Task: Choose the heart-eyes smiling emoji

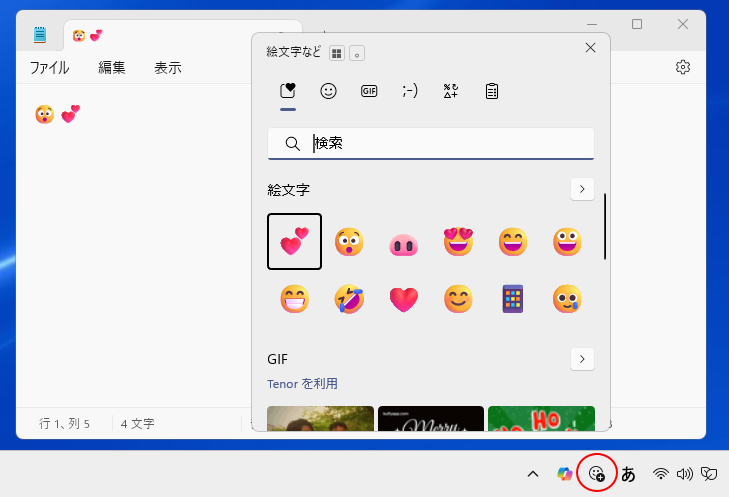Action: (x=458, y=242)
